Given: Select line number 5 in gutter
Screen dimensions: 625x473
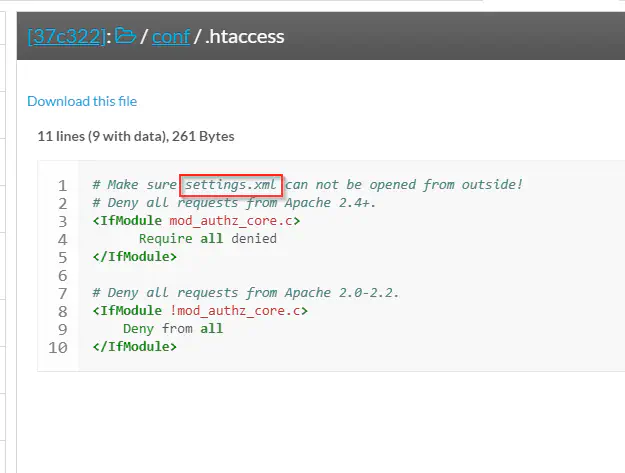Looking at the screenshot, I should [62, 257].
